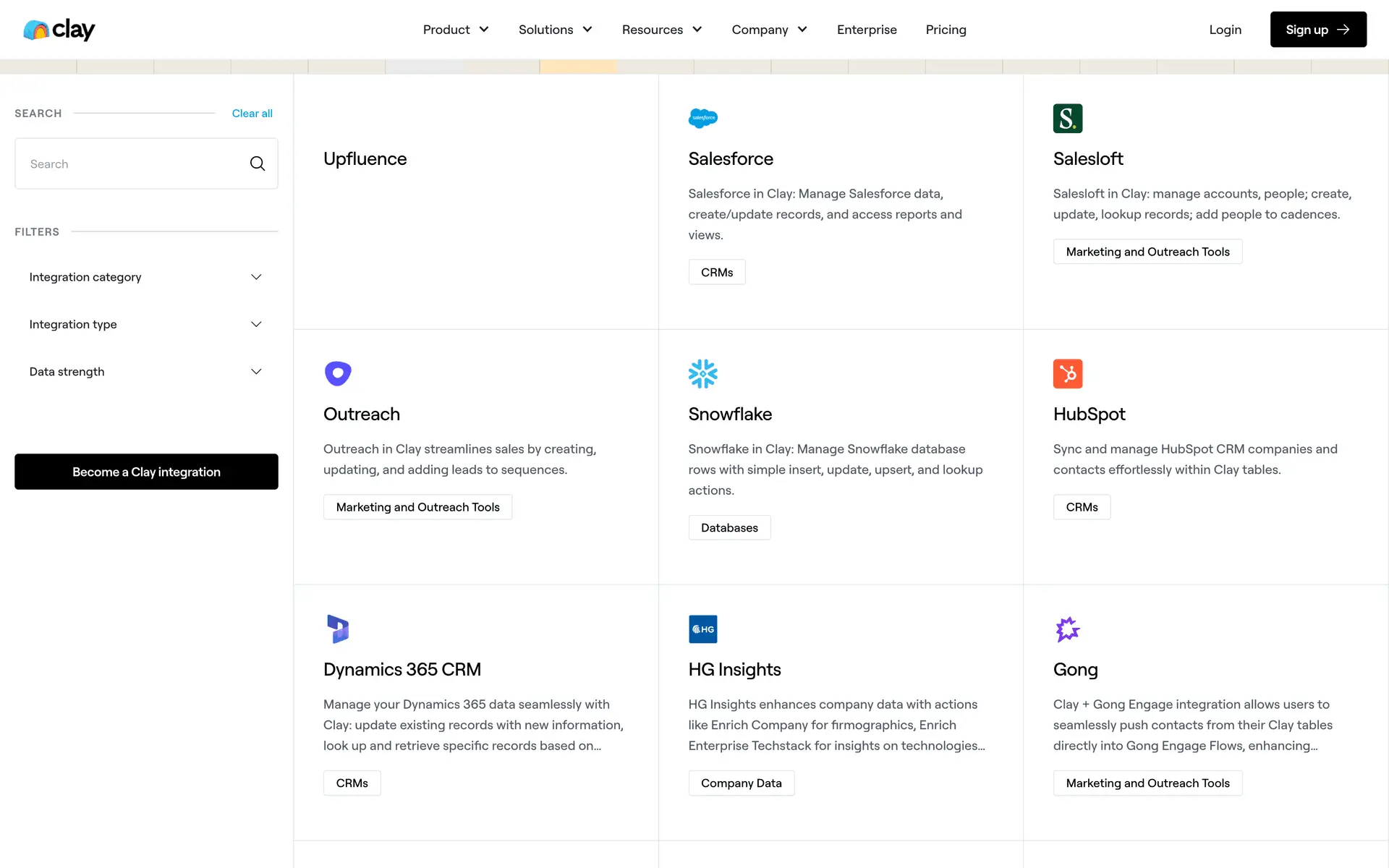The width and height of the screenshot is (1389, 868).
Task: Click the Dynamics 365 CRM logo icon
Action: point(338,629)
